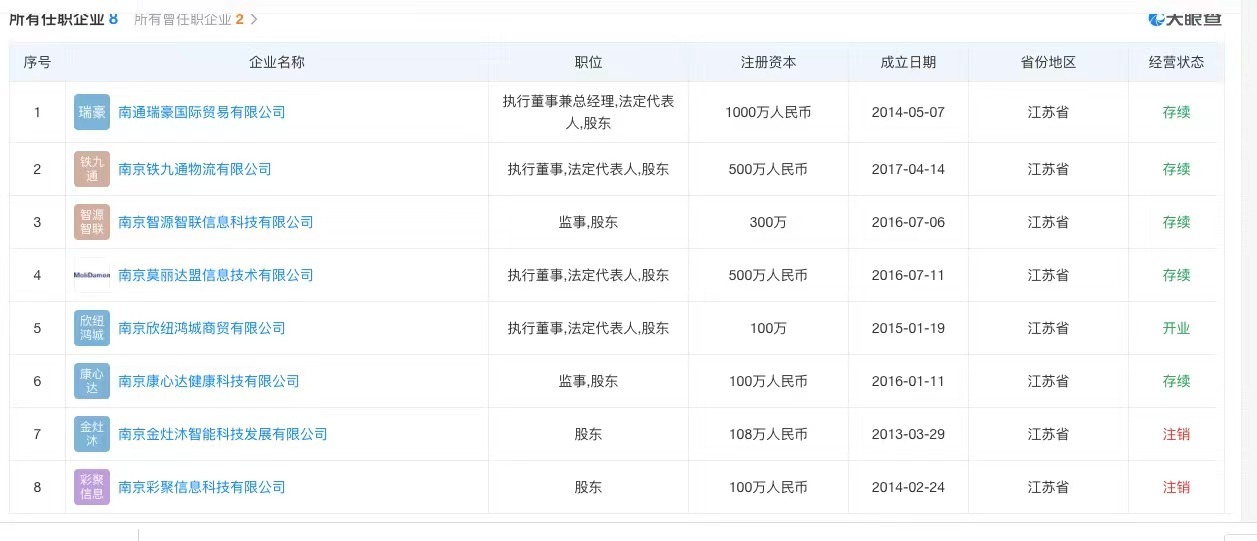Viewport: 1257px width, 541px height.
Task: Open 南京金灶沐智能科技发展有限公司 link
Action: (x=223, y=434)
